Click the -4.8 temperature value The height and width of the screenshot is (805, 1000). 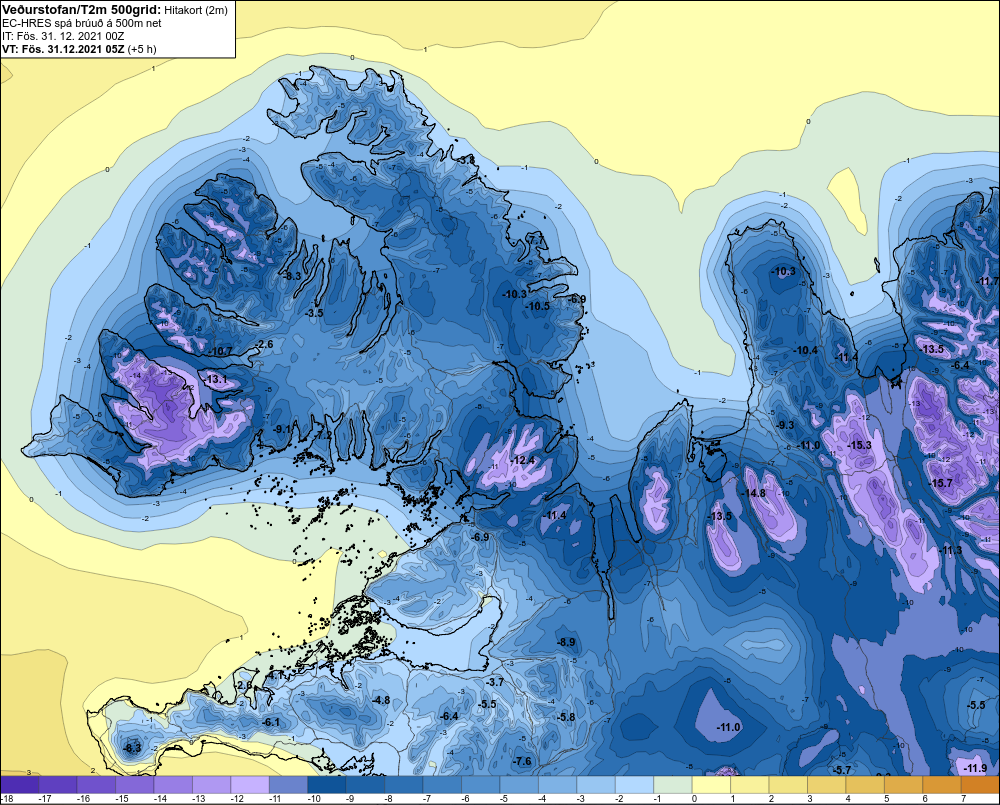pyautogui.click(x=381, y=700)
